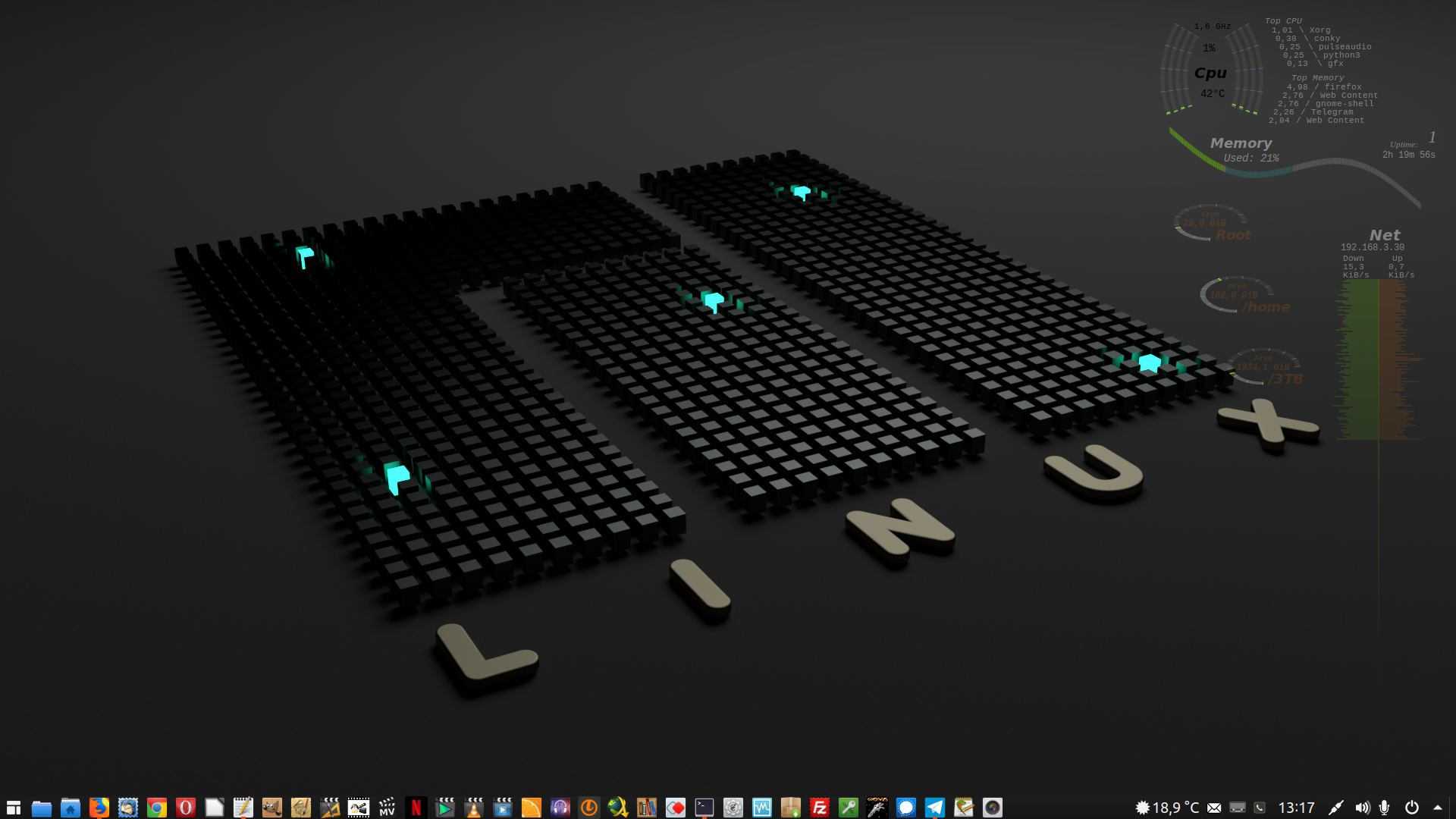Launch Firefox from the taskbar
This screenshot has height=819, width=1456.
click(x=99, y=808)
